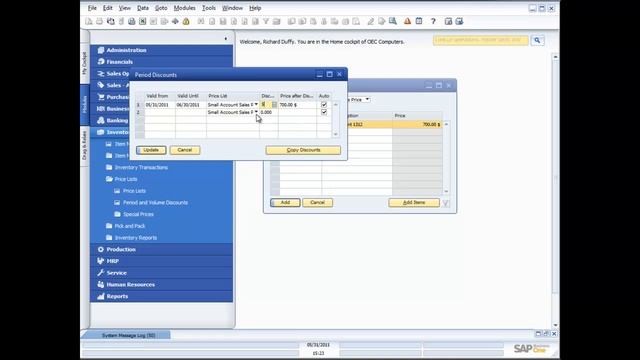Open Human Resources module in main menu
Screen dimensions: 640x360
(162, 284)
